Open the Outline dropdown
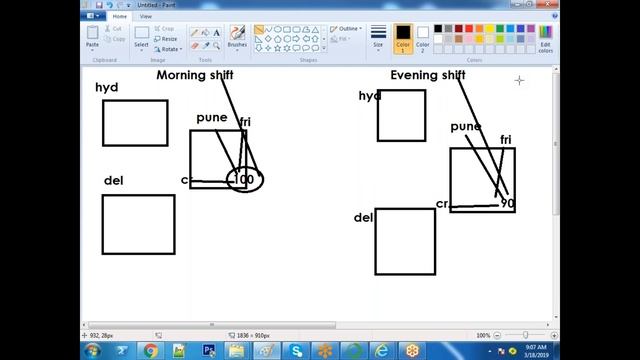Screen dimensions: 640x360 (x=346, y=29)
